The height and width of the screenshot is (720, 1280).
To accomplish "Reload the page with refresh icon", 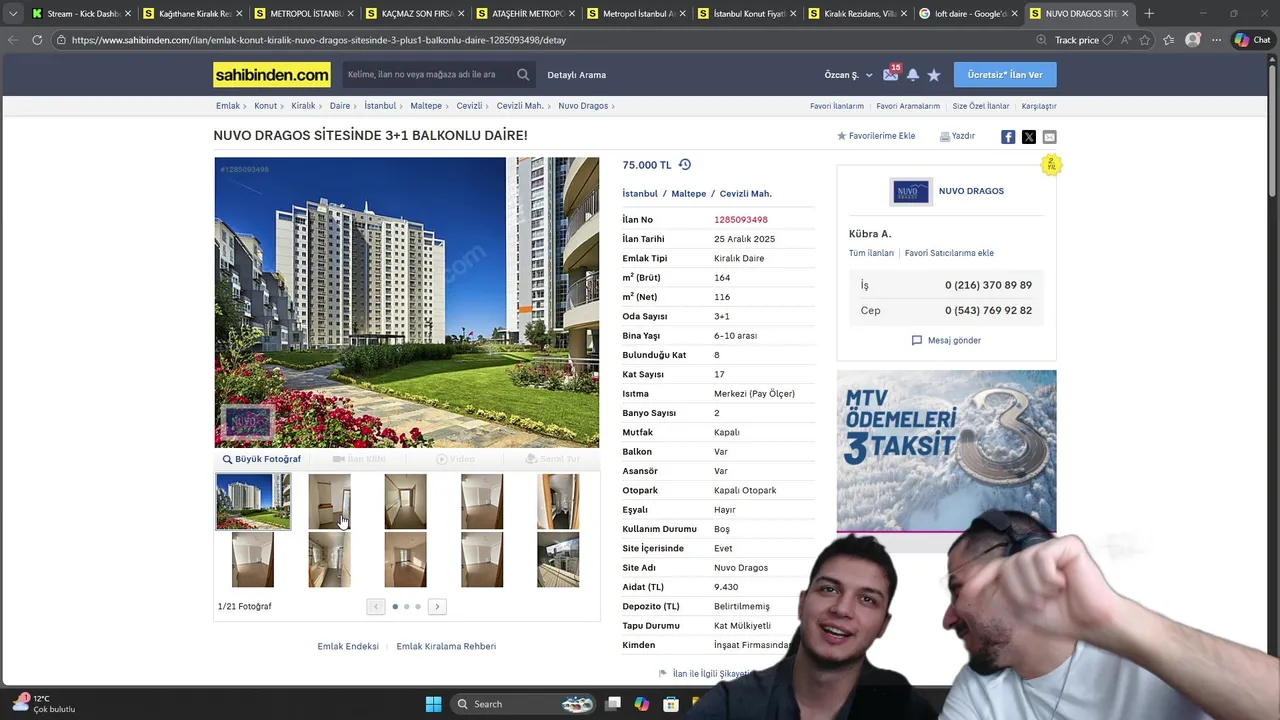I will pos(37,40).
